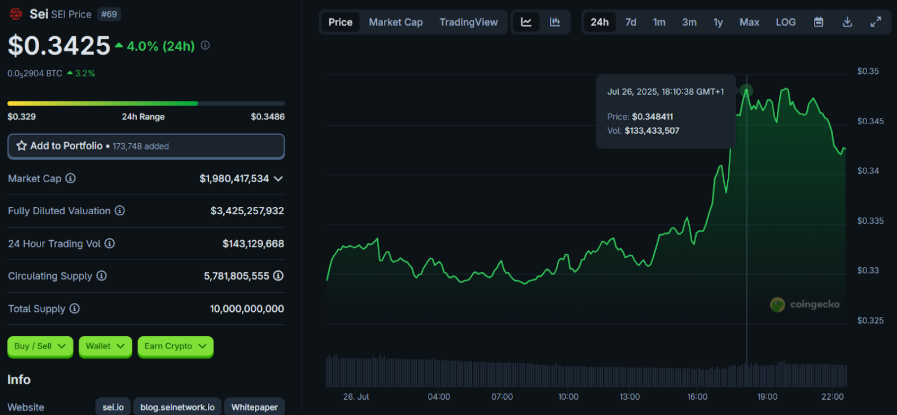Image resolution: width=897 pixels, height=415 pixels.
Task: Click the Sei coin logo icon
Action: click(x=17, y=14)
